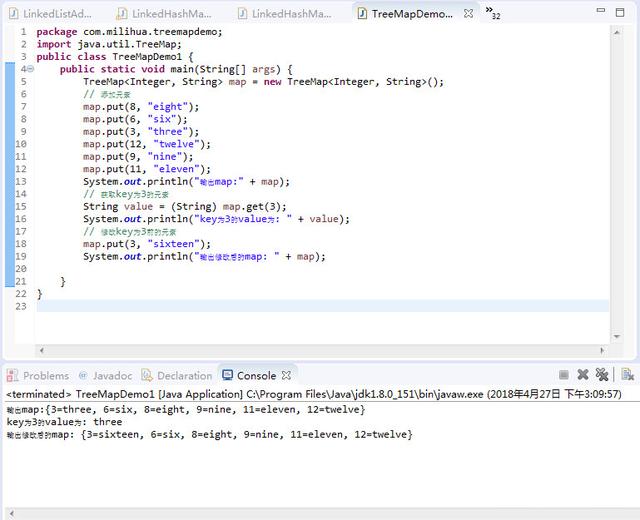
Task: Open the Problems view tab
Action: click(x=38, y=376)
